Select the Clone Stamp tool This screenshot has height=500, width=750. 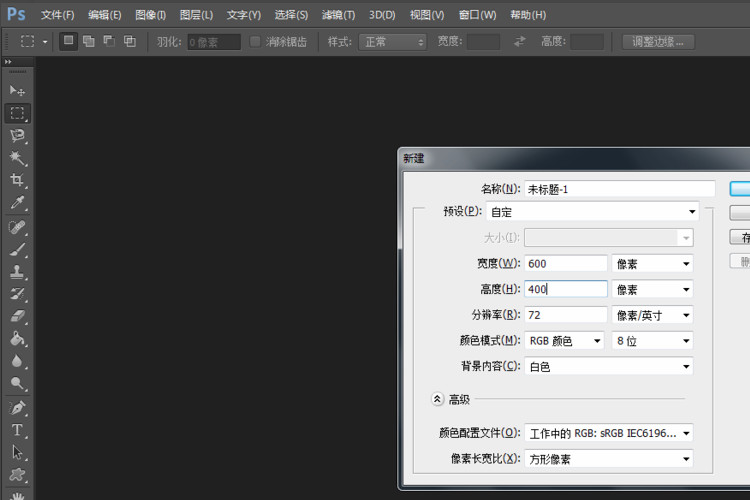click(x=17, y=272)
